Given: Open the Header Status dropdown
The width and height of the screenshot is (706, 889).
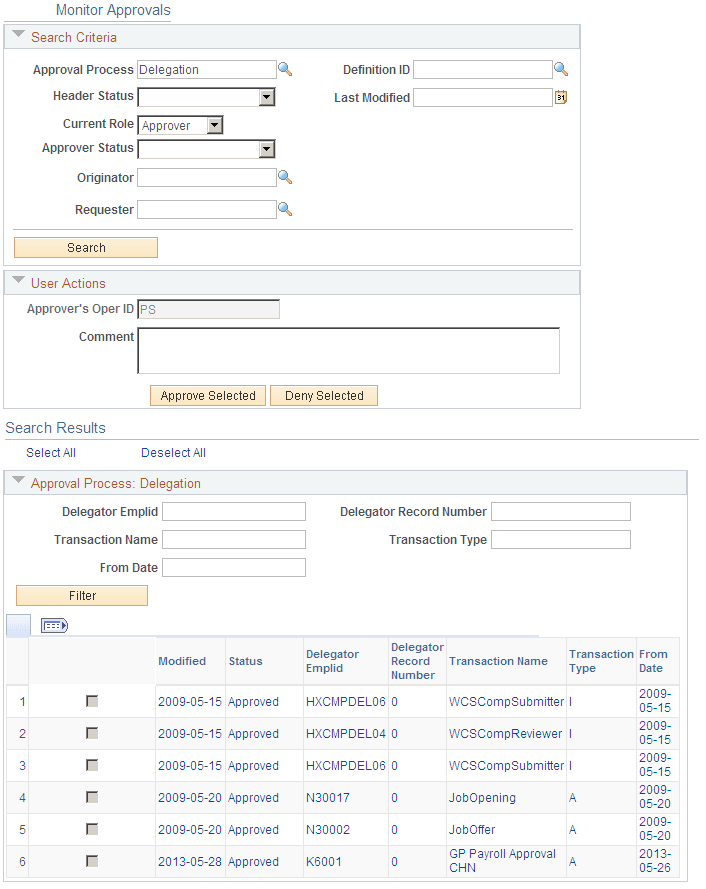Looking at the screenshot, I should (264, 97).
